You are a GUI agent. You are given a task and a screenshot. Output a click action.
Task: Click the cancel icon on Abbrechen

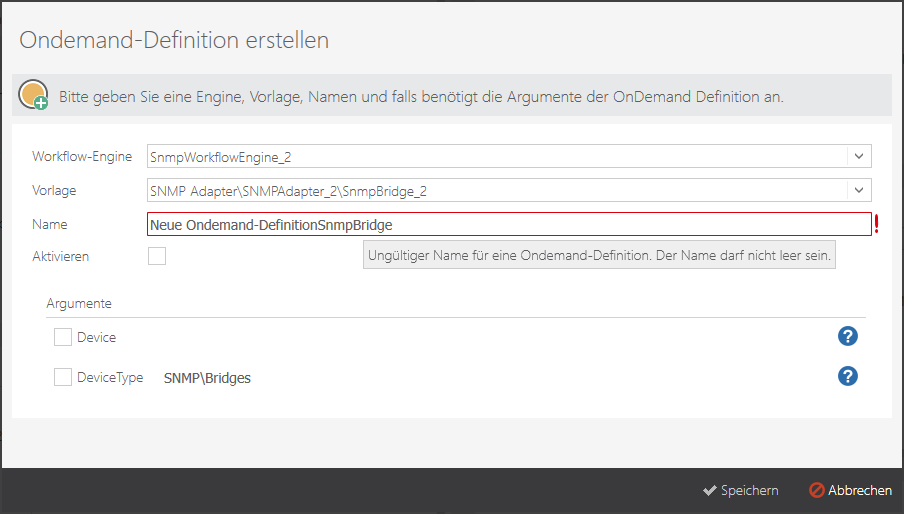pos(816,490)
